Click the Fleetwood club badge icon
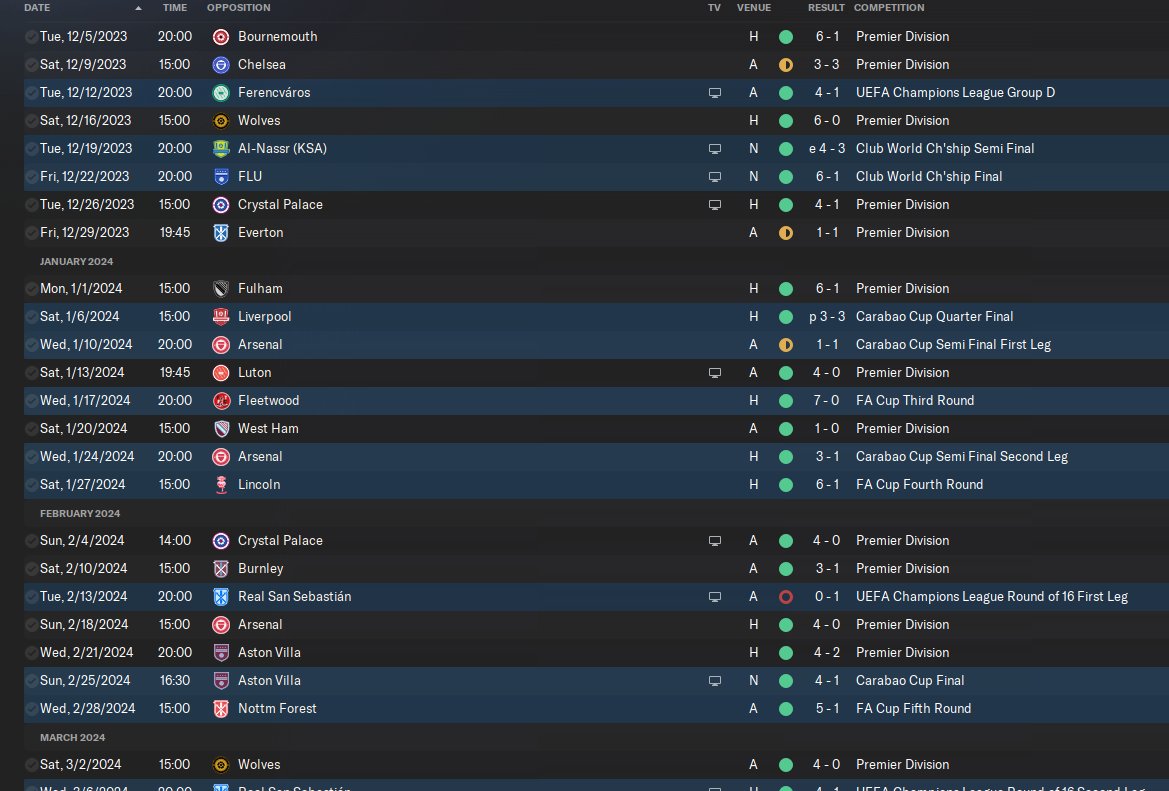Viewport: 1169px width, 791px height. (x=221, y=400)
